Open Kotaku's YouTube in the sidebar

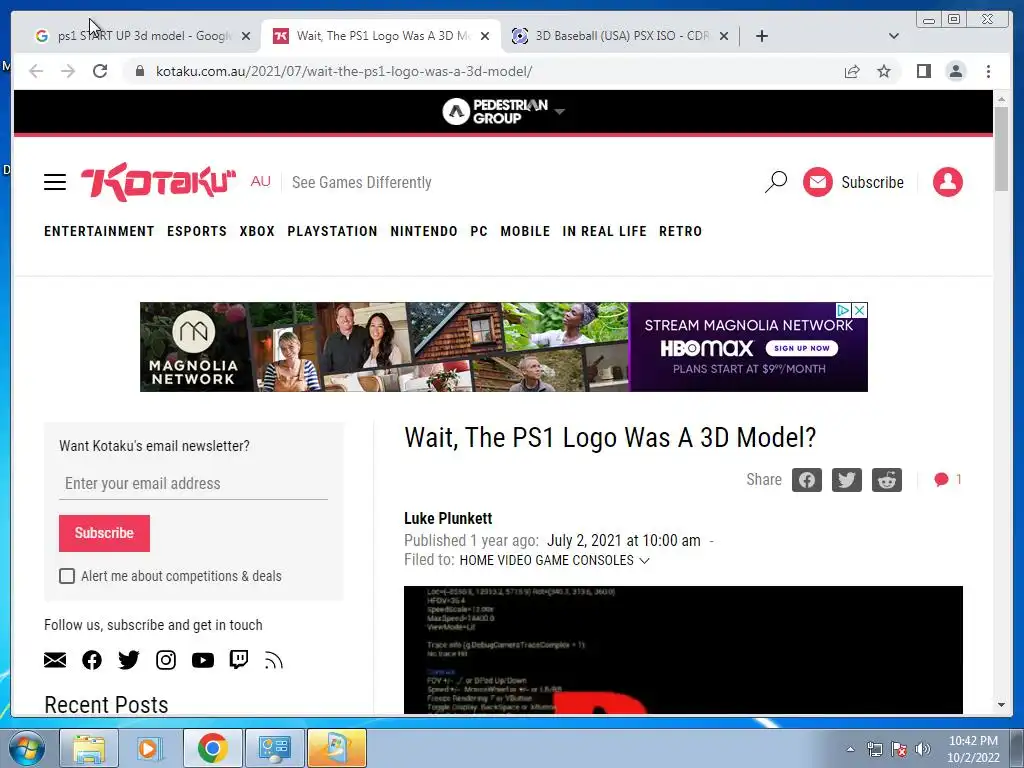(x=202, y=660)
